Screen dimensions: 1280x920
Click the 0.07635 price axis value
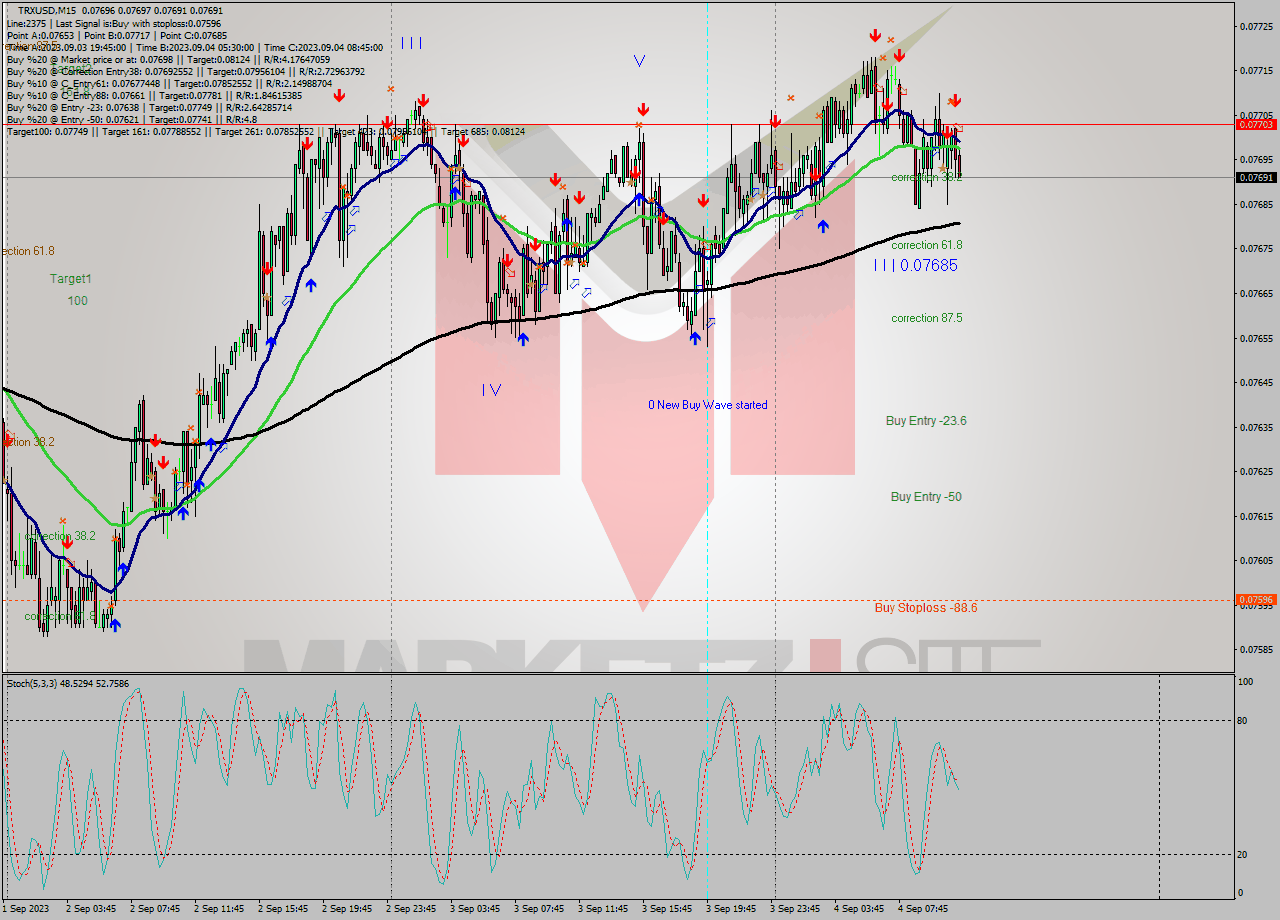(x=1256, y=427)
